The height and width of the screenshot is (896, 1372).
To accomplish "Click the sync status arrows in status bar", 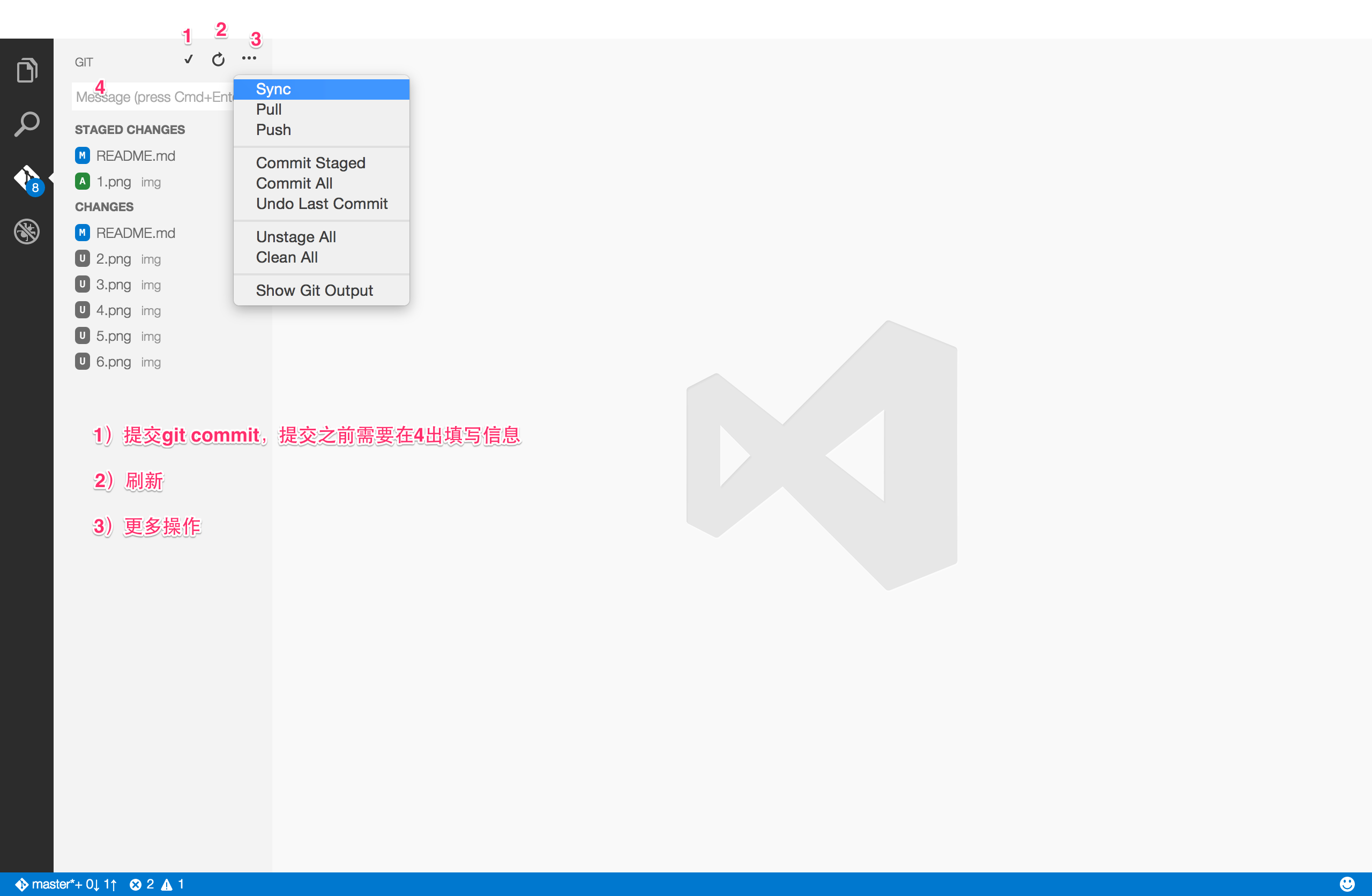I will pos(101,884).
